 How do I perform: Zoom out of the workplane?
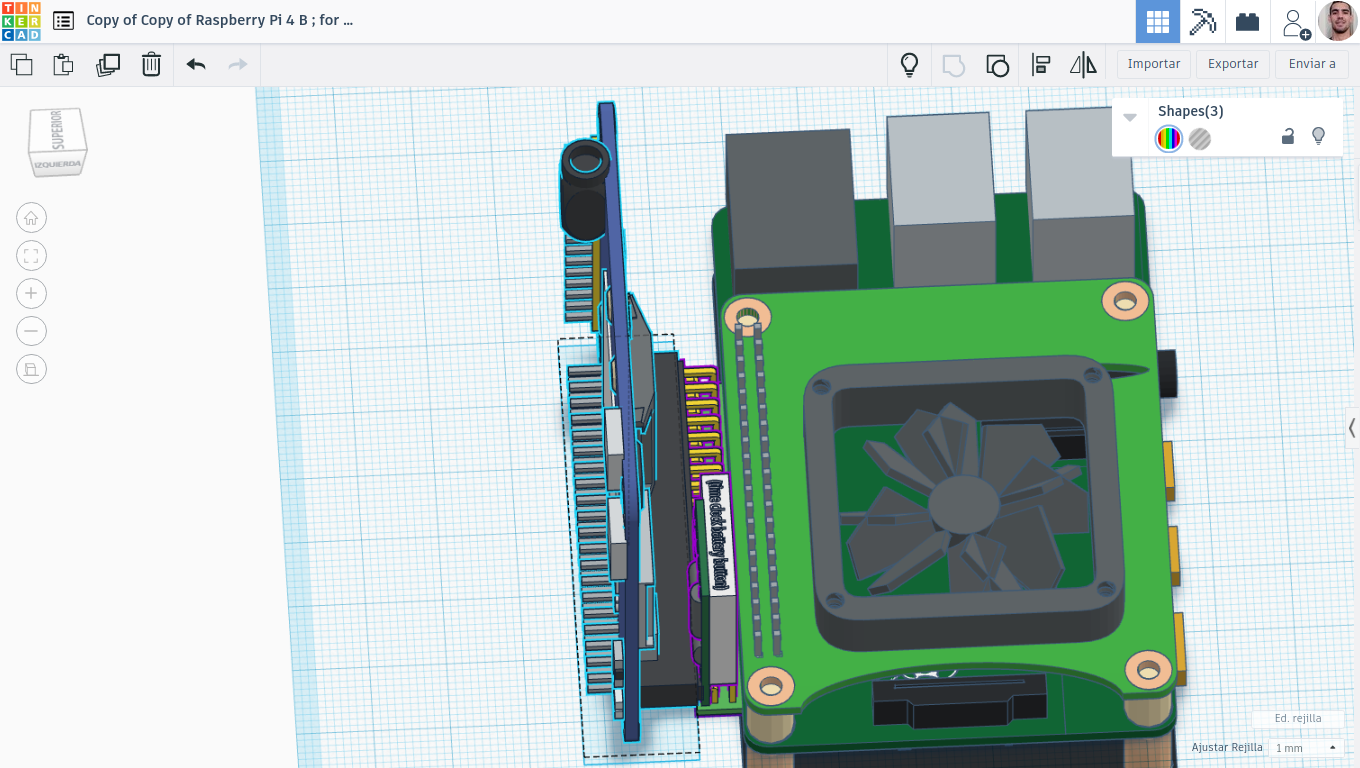click(x=31, y=331)
